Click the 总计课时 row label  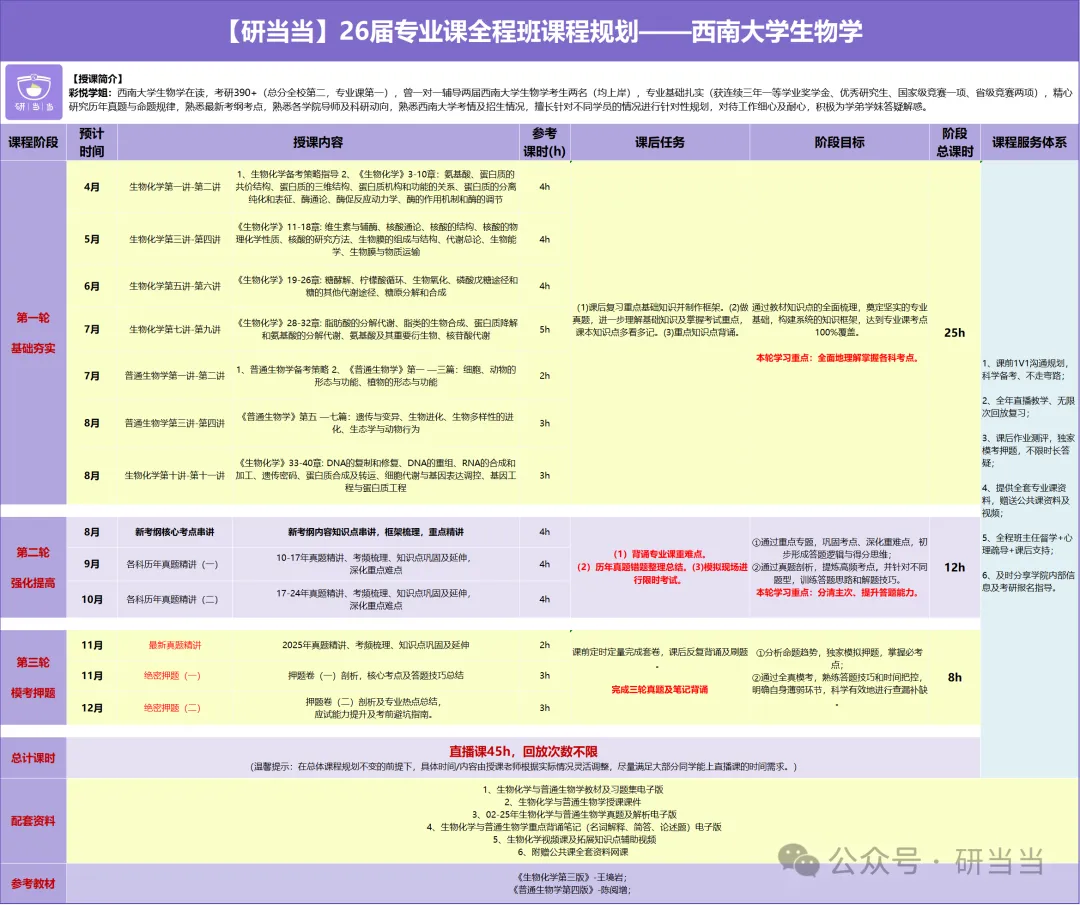(x=33, y=758)
